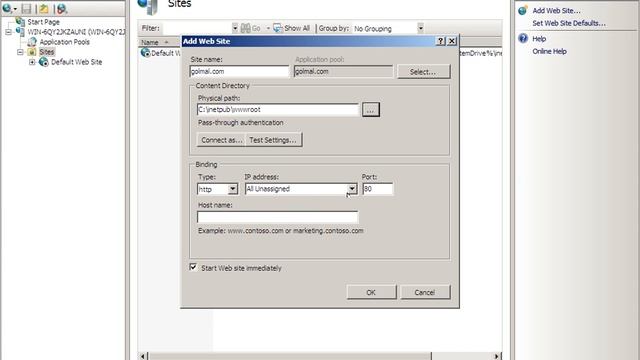
Task: Click the Test Settings... button
Action: [273, 140]
